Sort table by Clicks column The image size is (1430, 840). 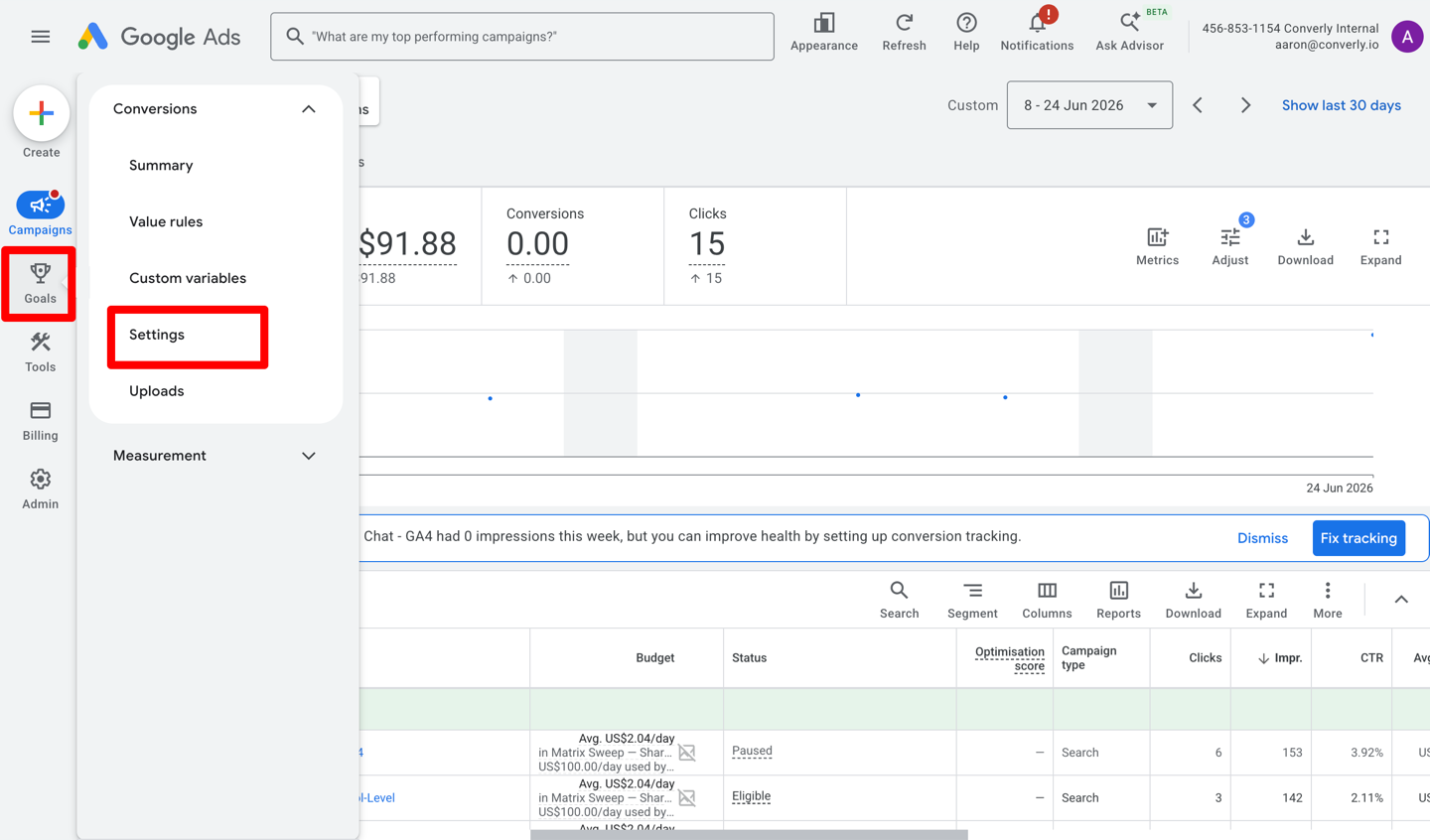click(x=1205, y=658)
